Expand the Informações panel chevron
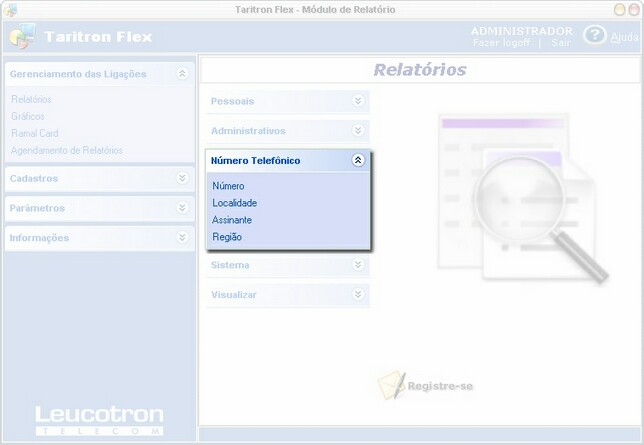644x445 pixels. (182, 237)
